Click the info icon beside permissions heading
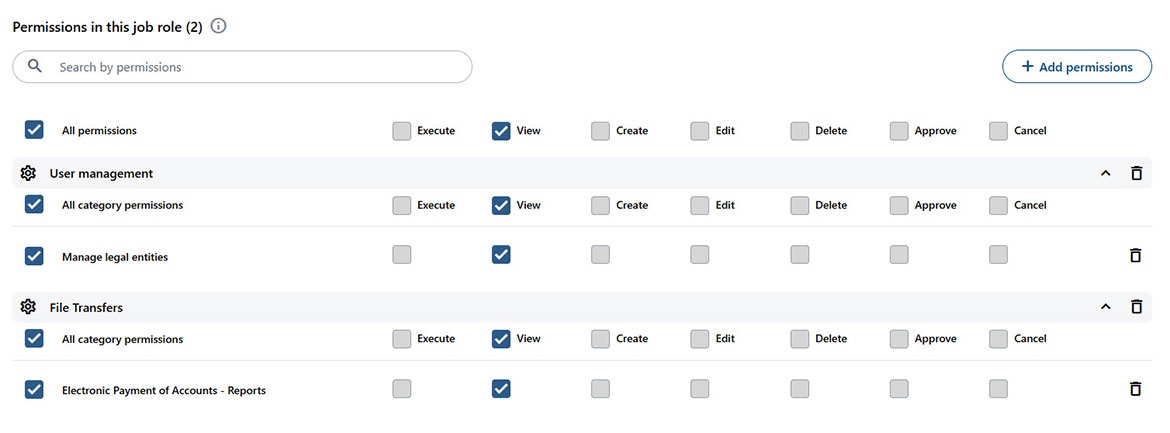1170x433 pixels. [x=218, y=27]
